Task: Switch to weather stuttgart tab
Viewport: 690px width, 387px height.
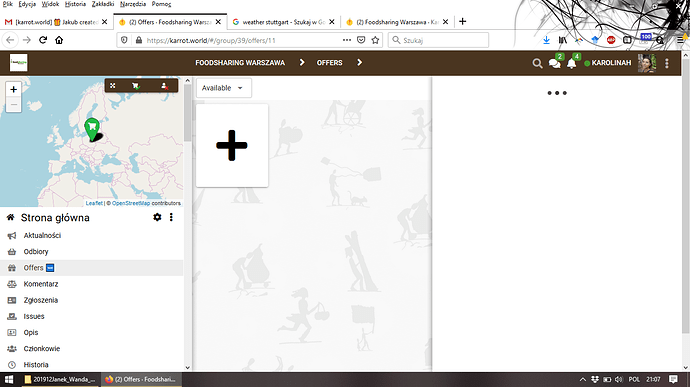Action: 283,22
